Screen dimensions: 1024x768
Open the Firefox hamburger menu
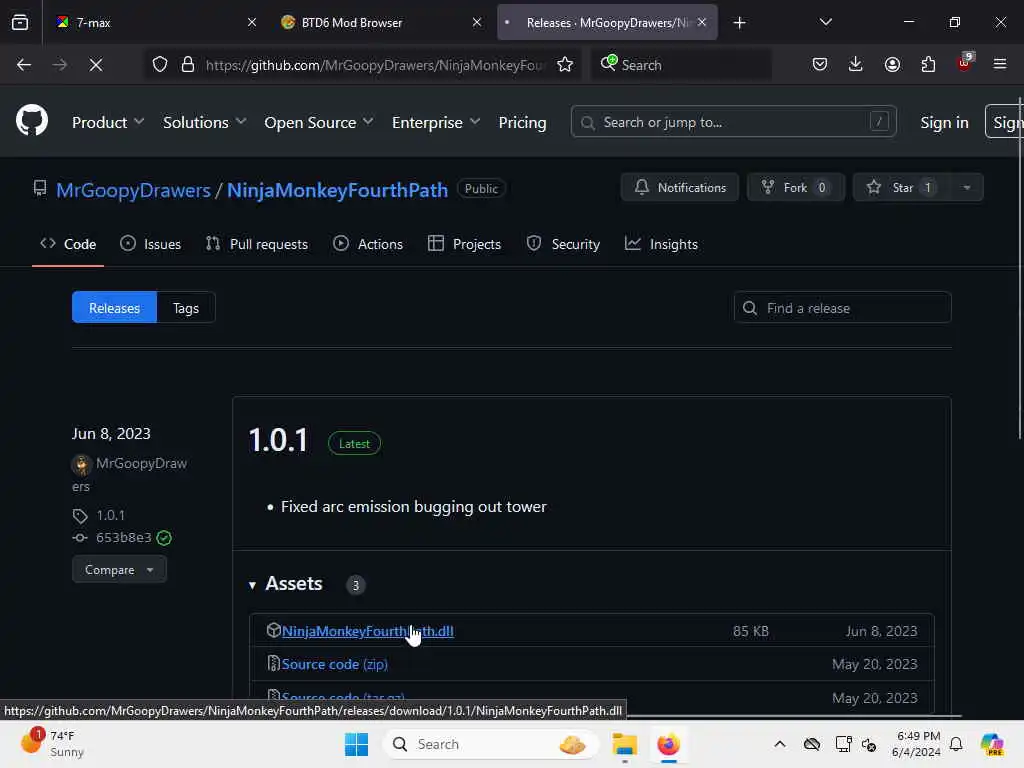[1000, 64]
